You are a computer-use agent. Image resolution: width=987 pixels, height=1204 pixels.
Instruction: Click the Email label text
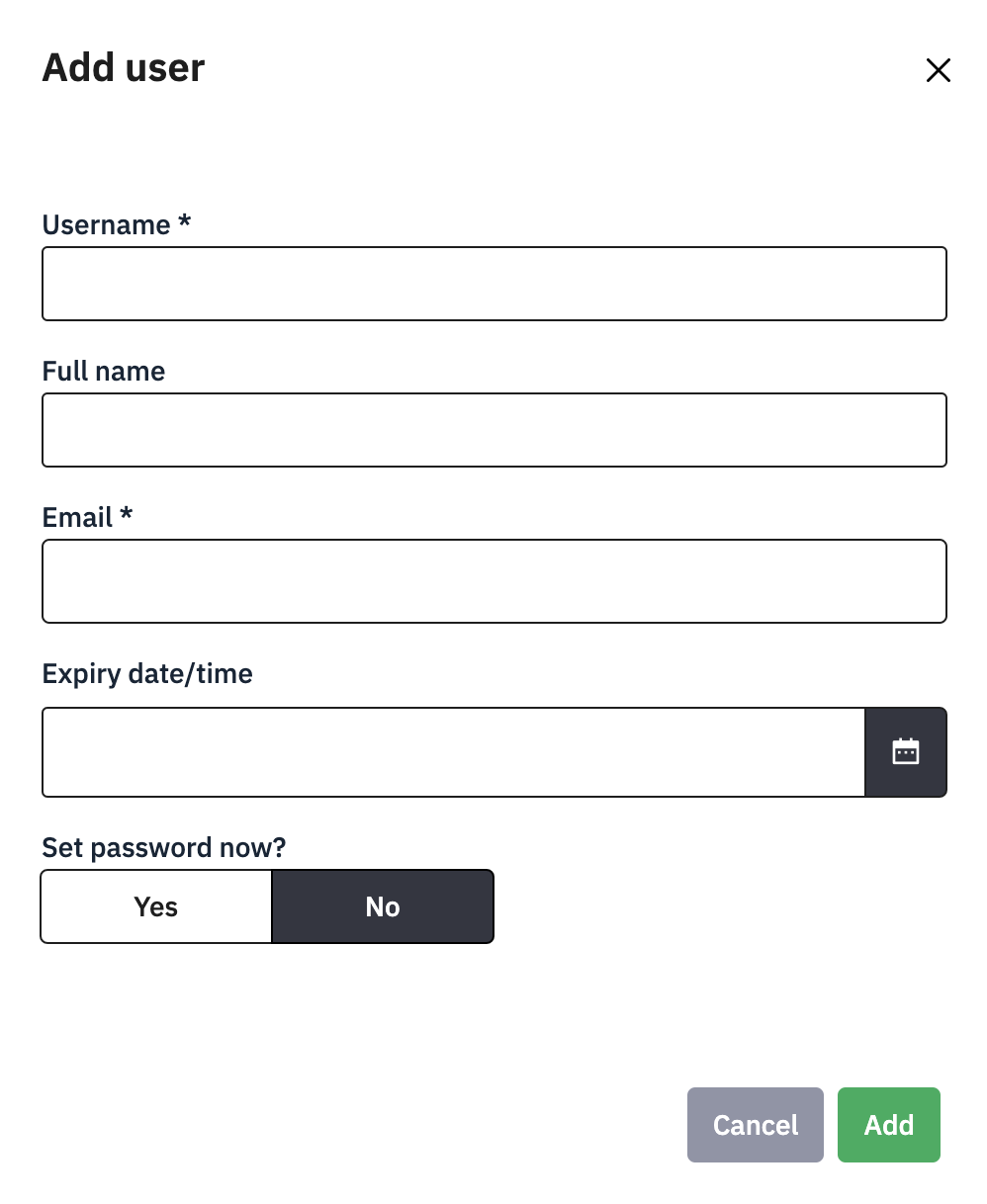point(77,518)
